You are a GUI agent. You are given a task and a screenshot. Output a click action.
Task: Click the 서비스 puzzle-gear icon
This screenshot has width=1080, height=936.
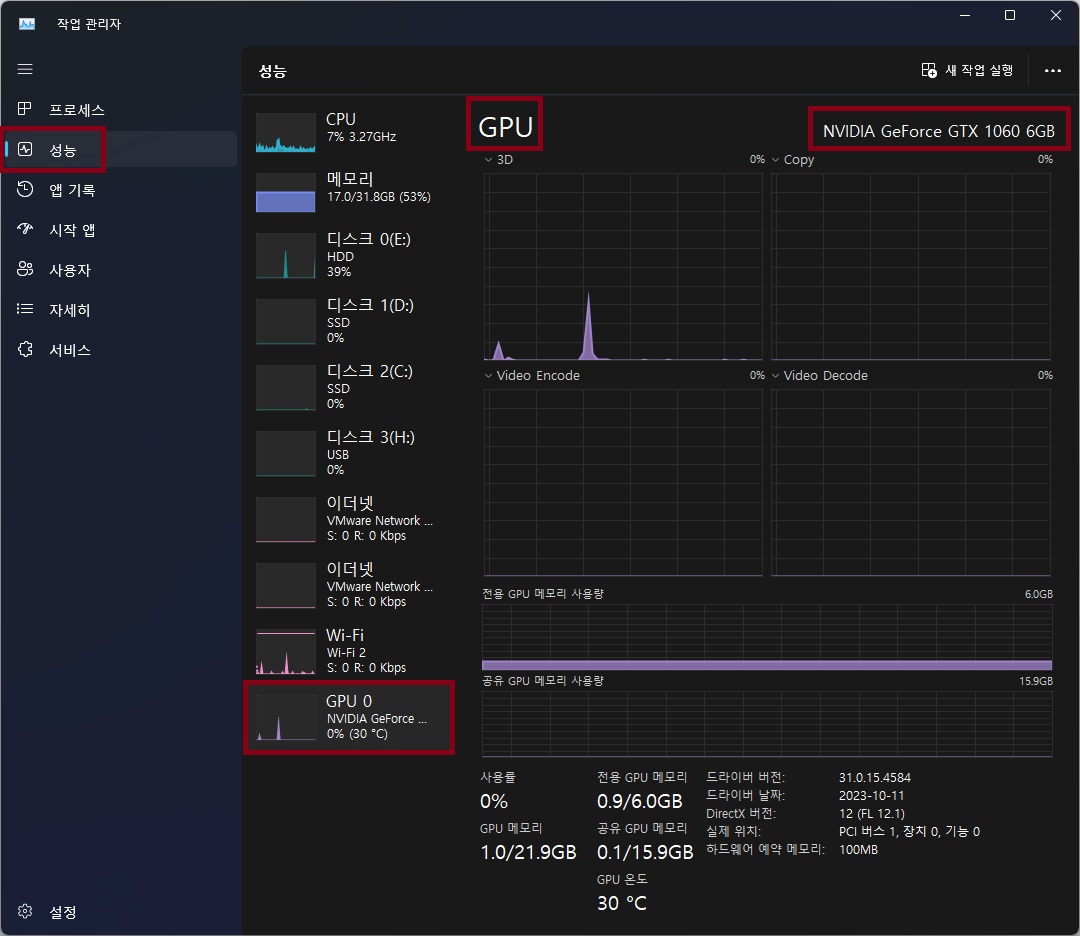tap(25, 349)
